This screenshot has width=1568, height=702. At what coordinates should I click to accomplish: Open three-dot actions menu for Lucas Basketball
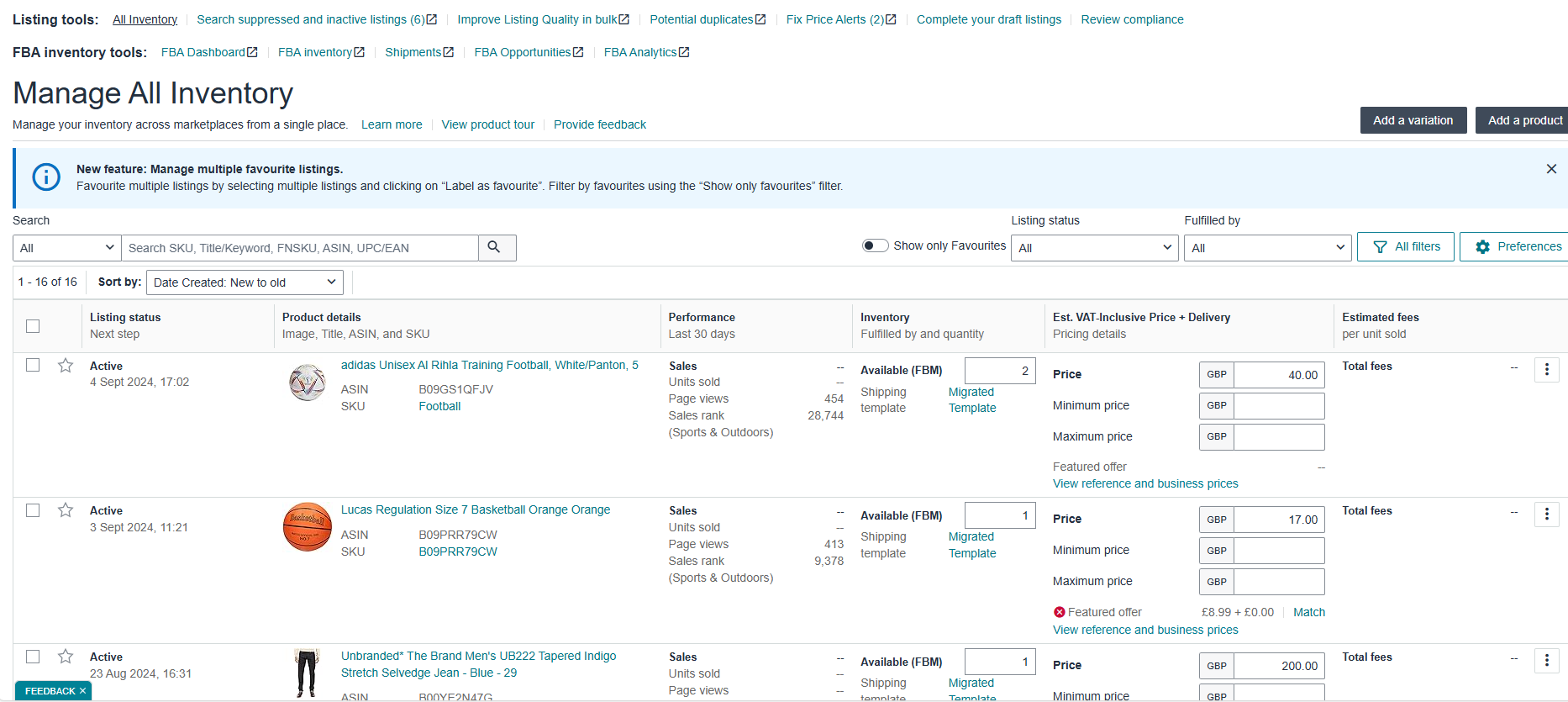point(1546,515)
